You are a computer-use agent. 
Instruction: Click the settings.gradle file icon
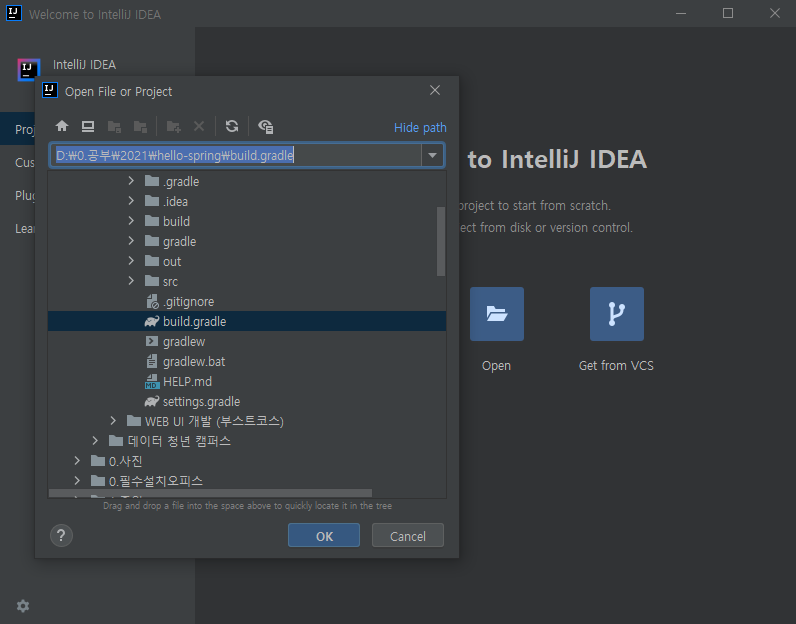(152, 401)
